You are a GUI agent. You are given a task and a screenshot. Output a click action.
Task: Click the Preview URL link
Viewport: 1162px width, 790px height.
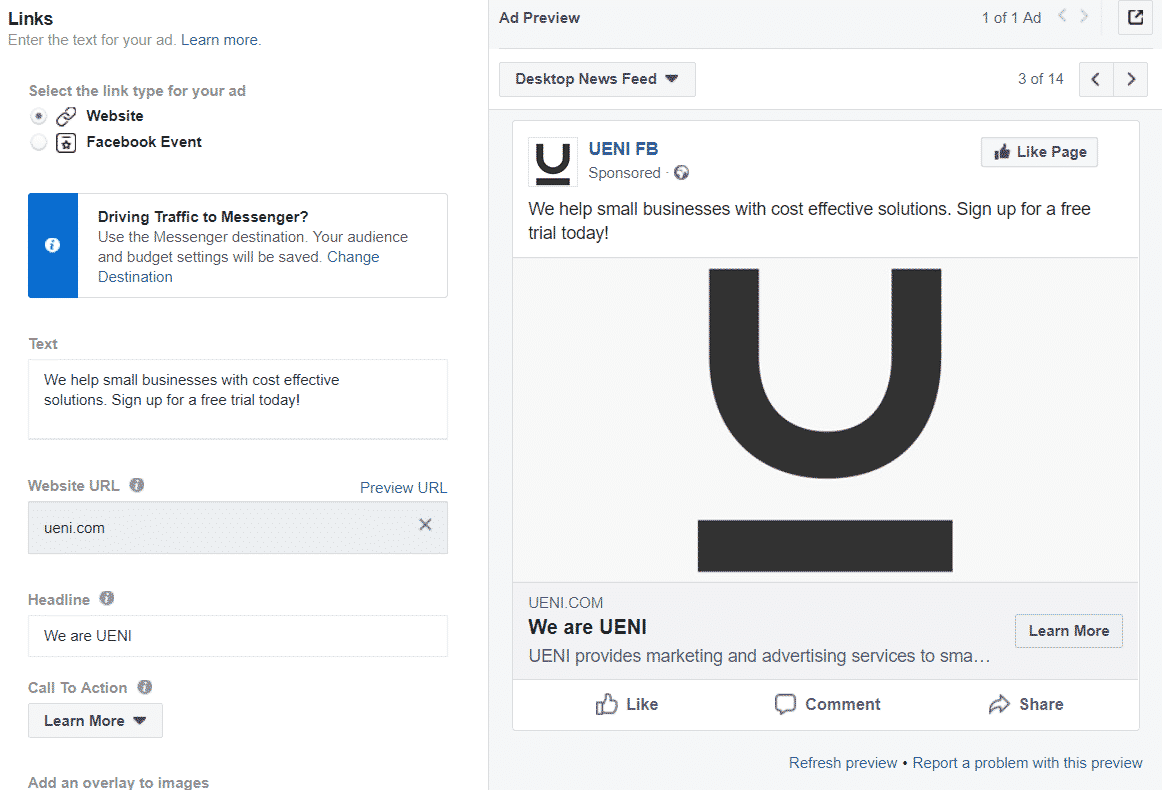(x=403, y=488)
